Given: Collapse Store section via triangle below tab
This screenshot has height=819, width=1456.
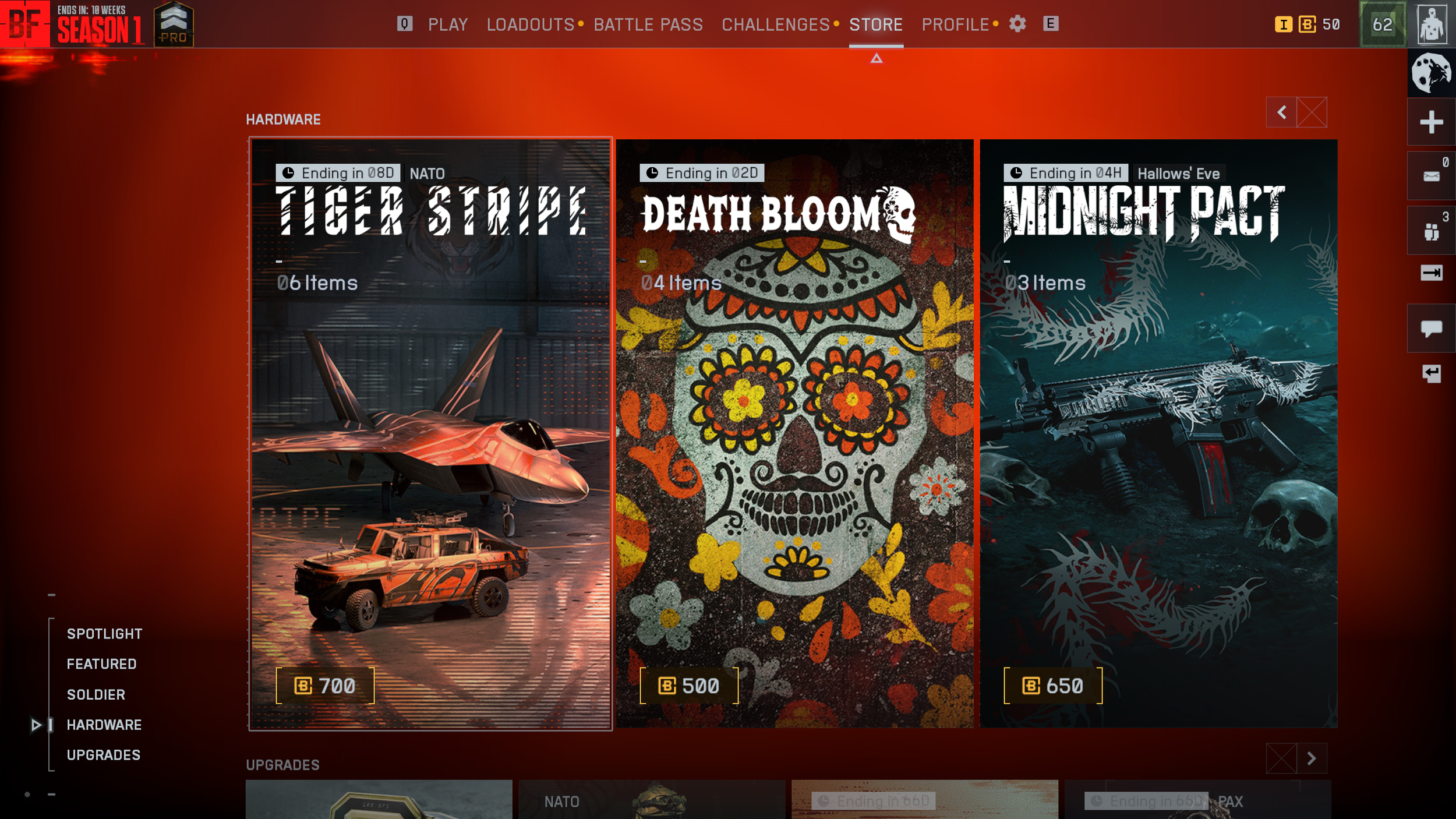Looking at the screenshot, I should 876,58.
